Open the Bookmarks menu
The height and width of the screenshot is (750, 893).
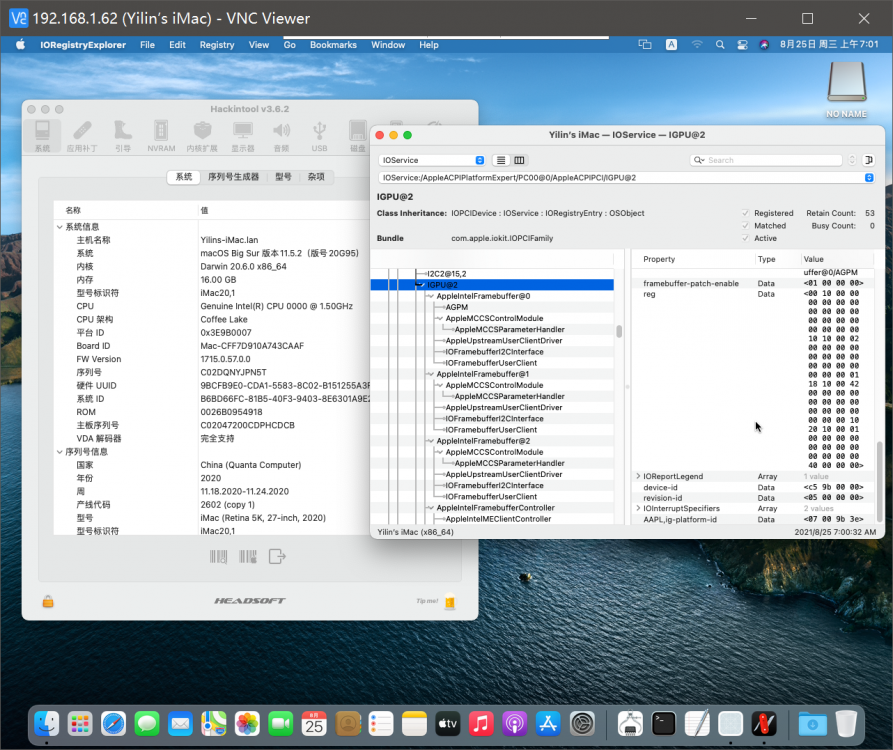[333, 44]
